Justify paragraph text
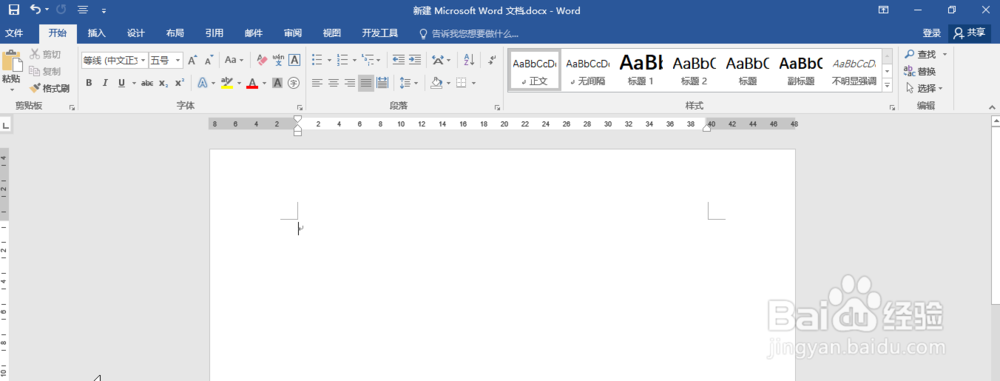 click(365, 83)
